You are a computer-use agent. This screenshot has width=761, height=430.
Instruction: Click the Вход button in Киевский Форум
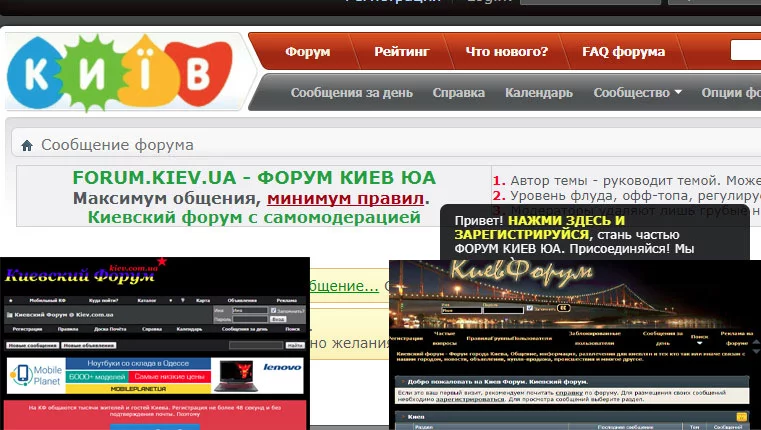point(278,319)
